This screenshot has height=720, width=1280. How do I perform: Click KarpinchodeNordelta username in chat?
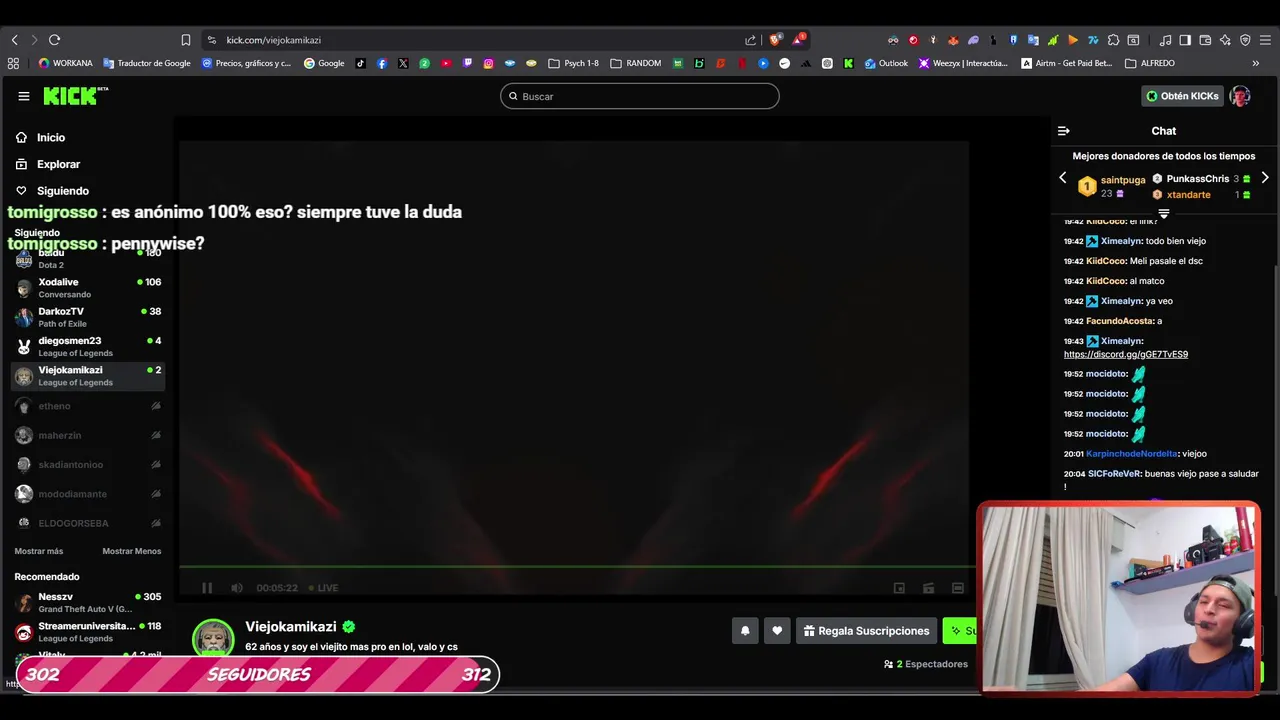click(1132, 454)
